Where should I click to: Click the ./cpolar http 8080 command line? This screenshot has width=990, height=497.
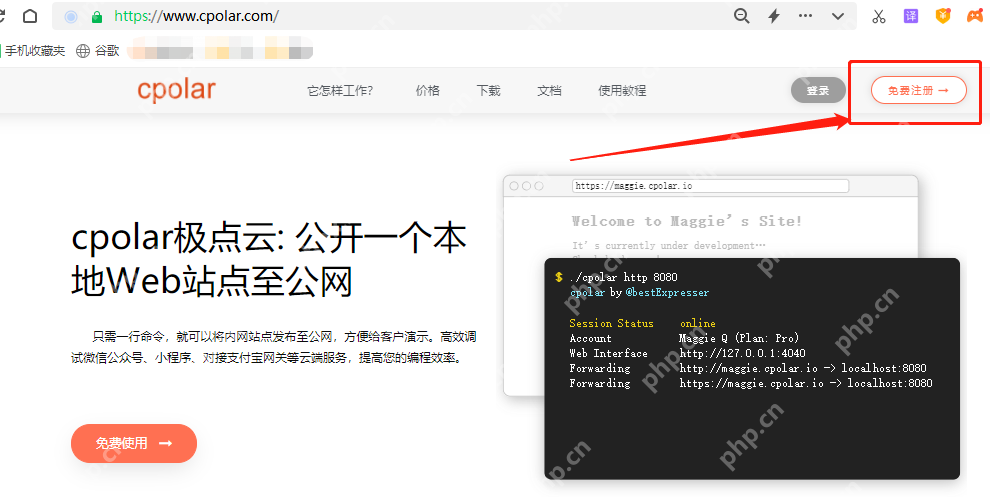623,277
